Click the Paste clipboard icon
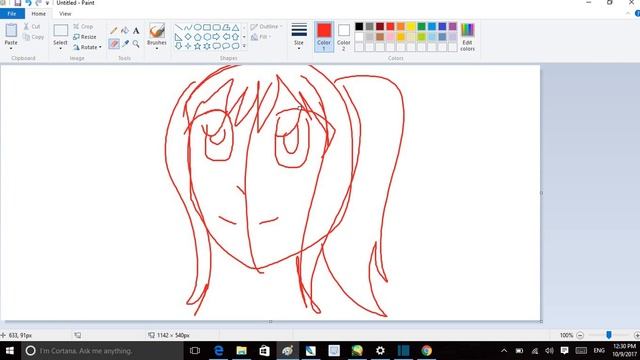 coord(11,30)
